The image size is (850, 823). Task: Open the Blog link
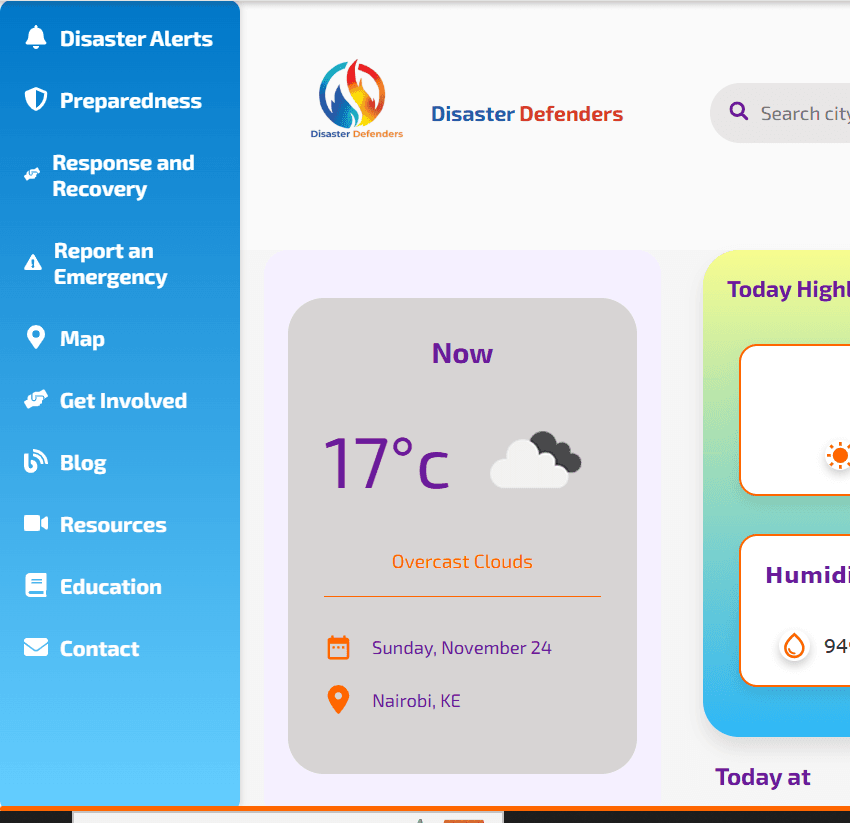click(x=83, y=463)
